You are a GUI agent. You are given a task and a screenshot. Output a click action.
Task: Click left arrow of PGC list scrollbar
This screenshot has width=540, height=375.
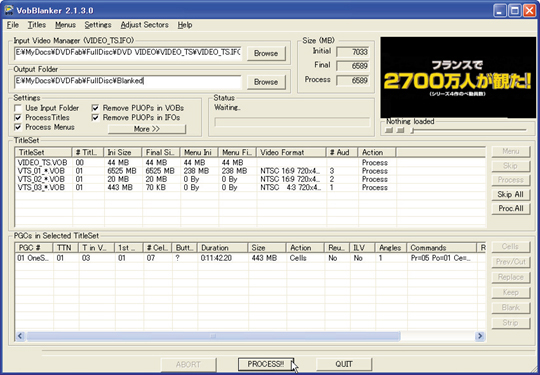(x=20, y=336)
